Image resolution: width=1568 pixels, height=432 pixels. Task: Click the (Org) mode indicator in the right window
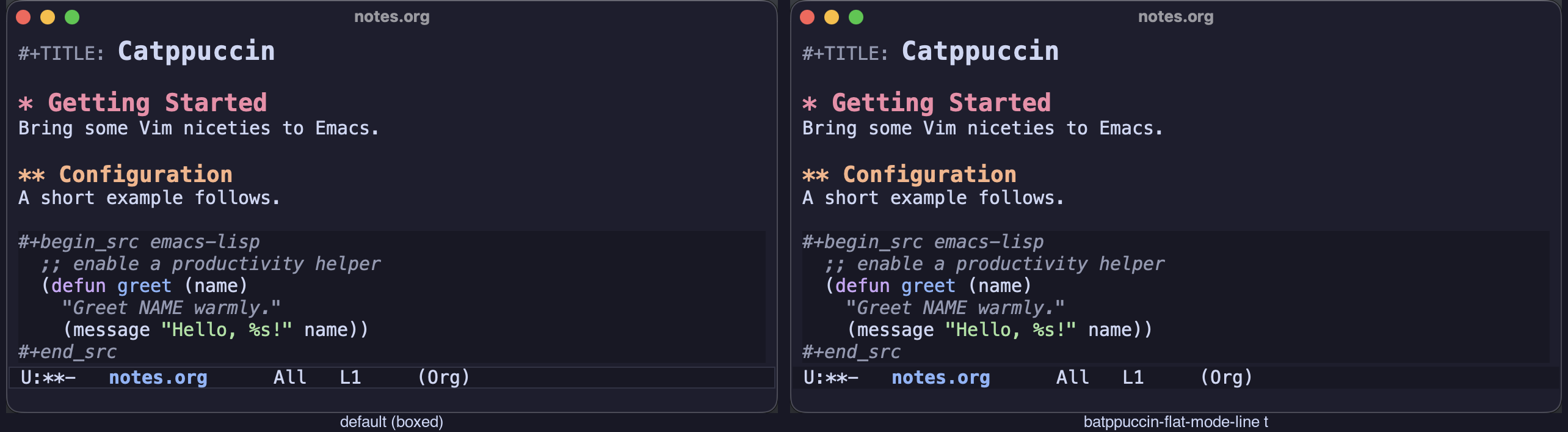[1227, 378]
